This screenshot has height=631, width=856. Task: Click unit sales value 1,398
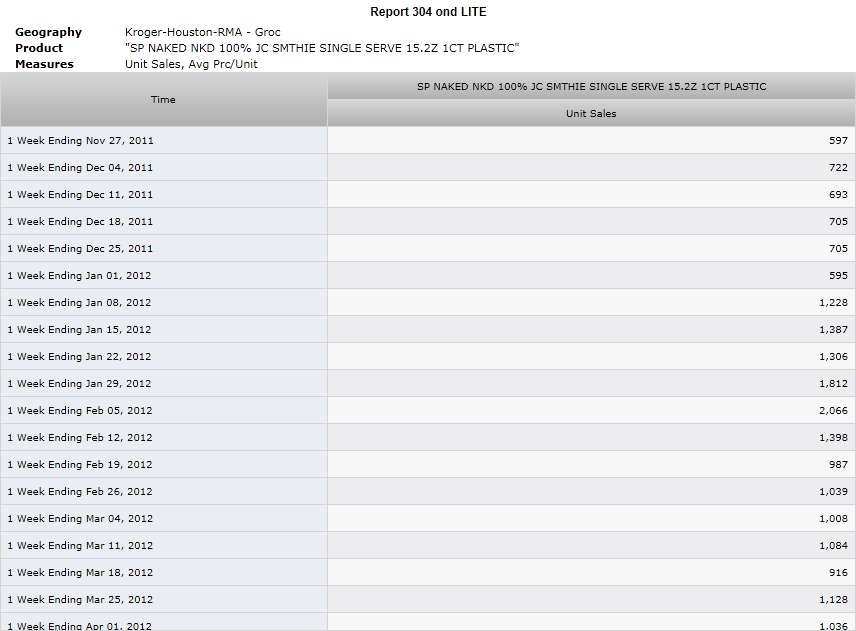point(834,438)
